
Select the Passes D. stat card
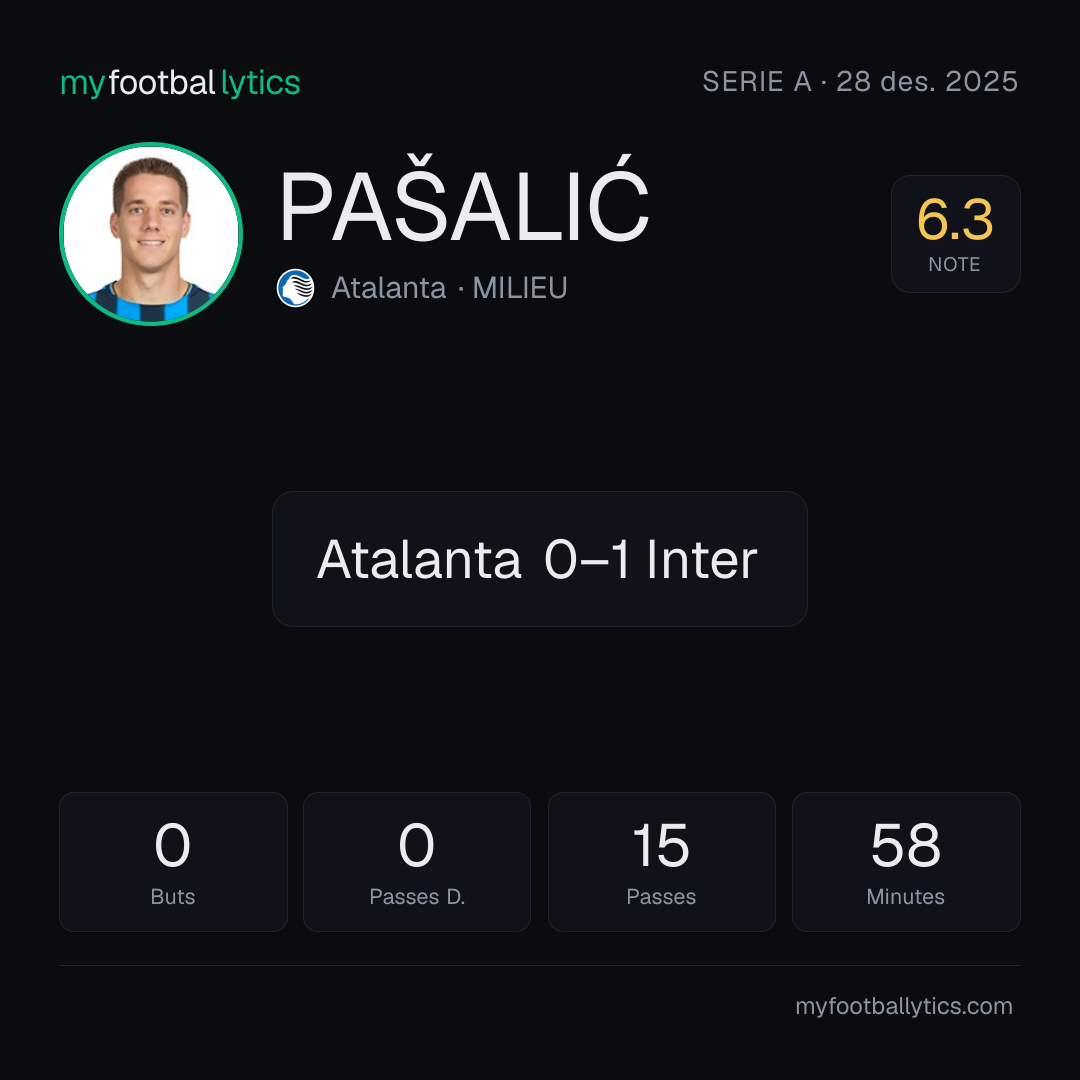(x=417, y=862)
